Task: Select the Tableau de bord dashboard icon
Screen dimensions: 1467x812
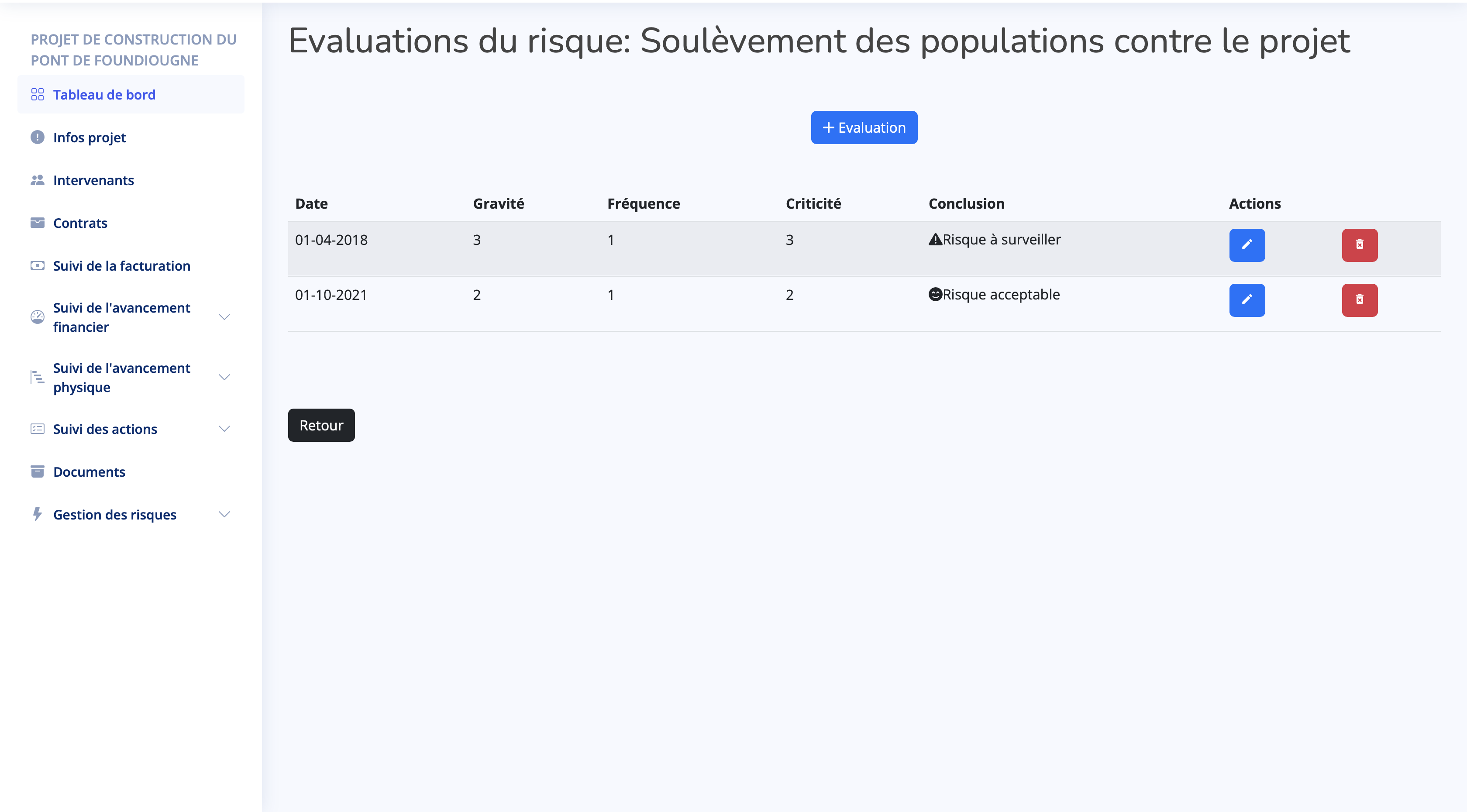Action: point(38,94)
